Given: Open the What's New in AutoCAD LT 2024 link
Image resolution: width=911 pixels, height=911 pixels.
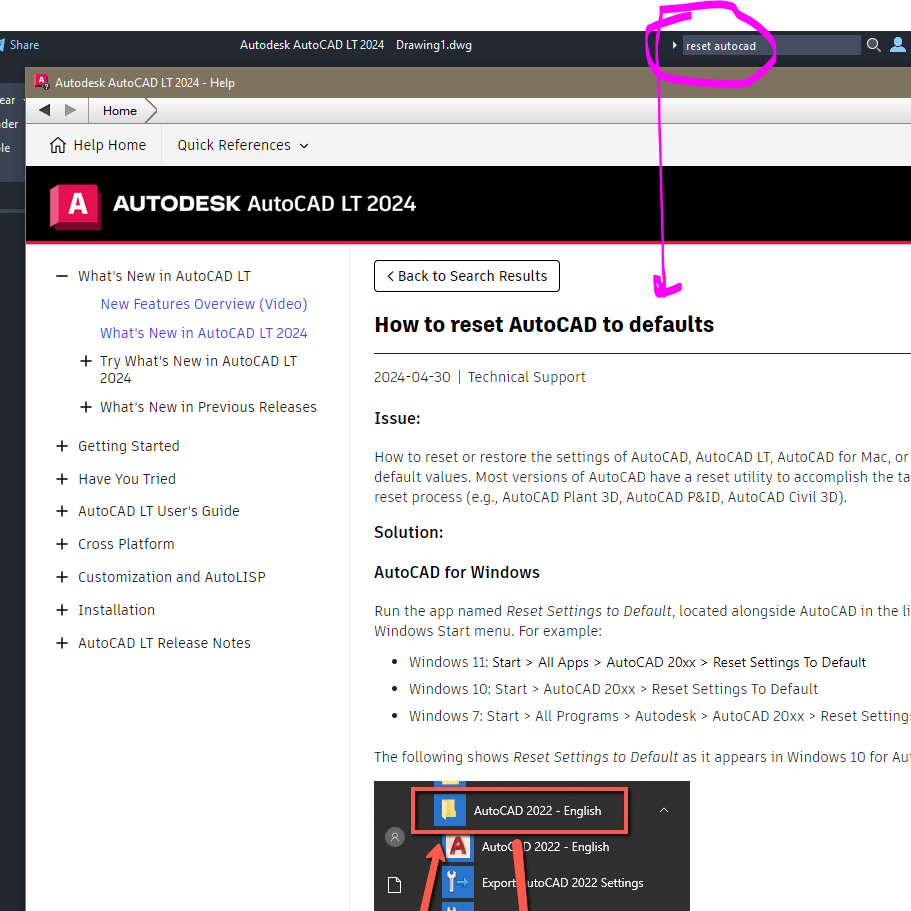Looking at the screenshot, I should click(x=204, y=333).
